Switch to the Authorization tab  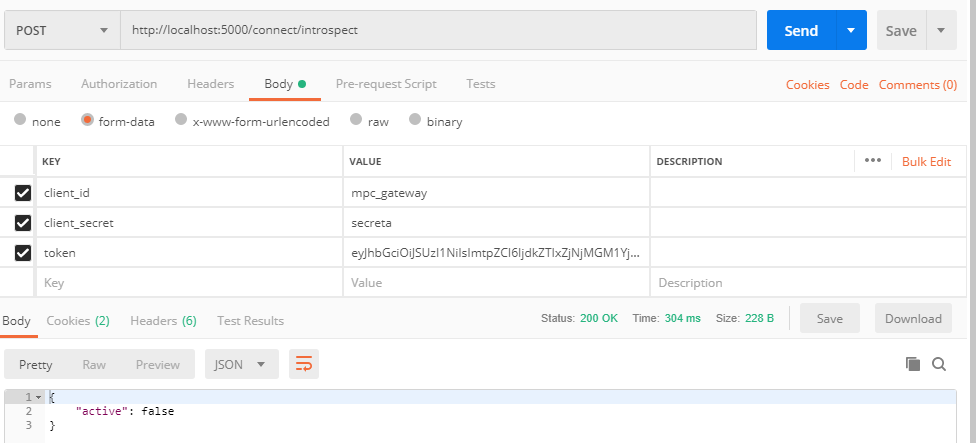(x=119, y=84)
